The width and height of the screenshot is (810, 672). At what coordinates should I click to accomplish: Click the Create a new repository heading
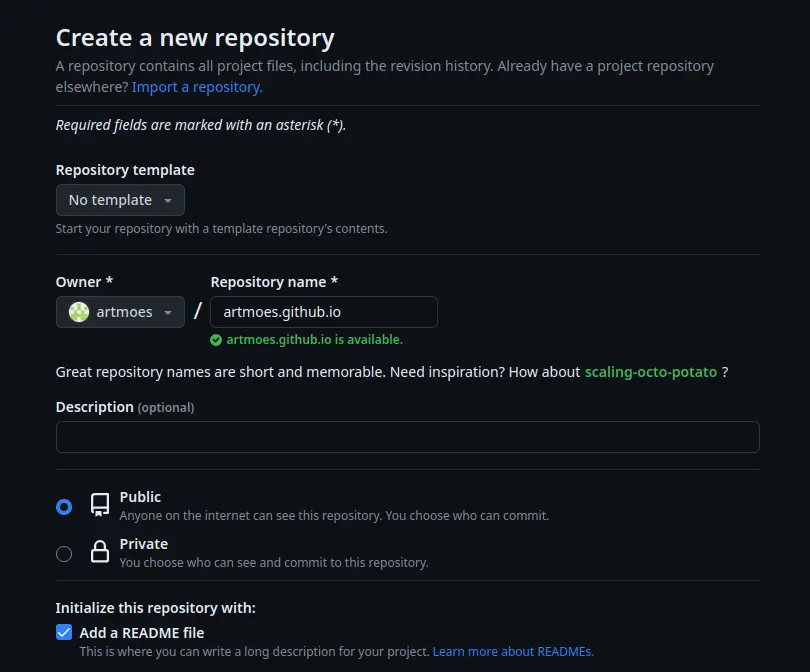click(x=195, y=38)
